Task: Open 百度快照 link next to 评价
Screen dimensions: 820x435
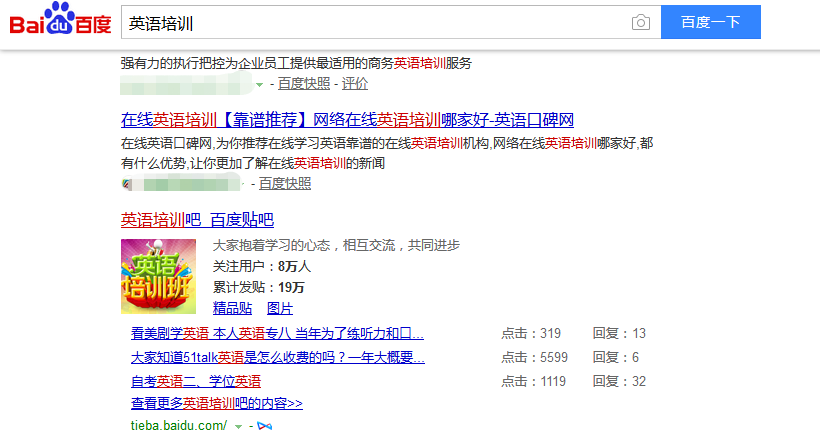Action: [x=304, y=84]
